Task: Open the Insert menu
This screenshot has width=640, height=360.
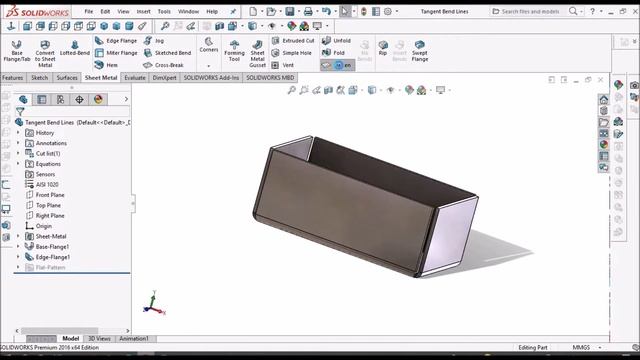Action: (x=143, y=11)
